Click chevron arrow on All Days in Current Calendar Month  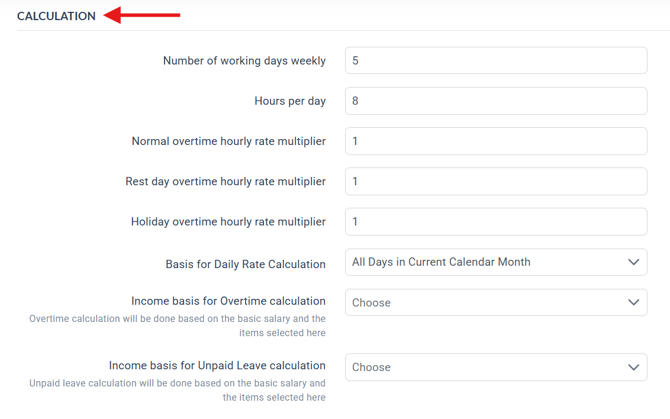633,262
